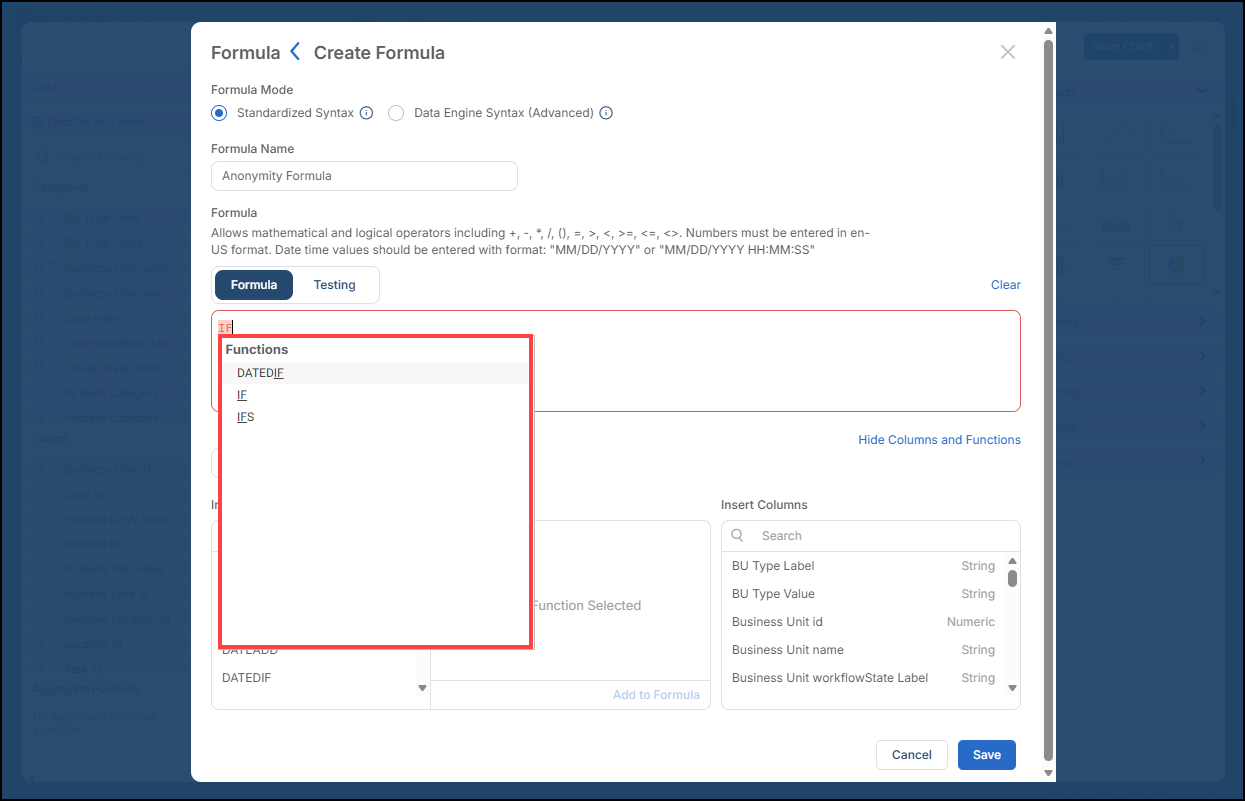Click the Insert Columns search field
Viewport: 1245px width, 801px height.
coord(870,535)
